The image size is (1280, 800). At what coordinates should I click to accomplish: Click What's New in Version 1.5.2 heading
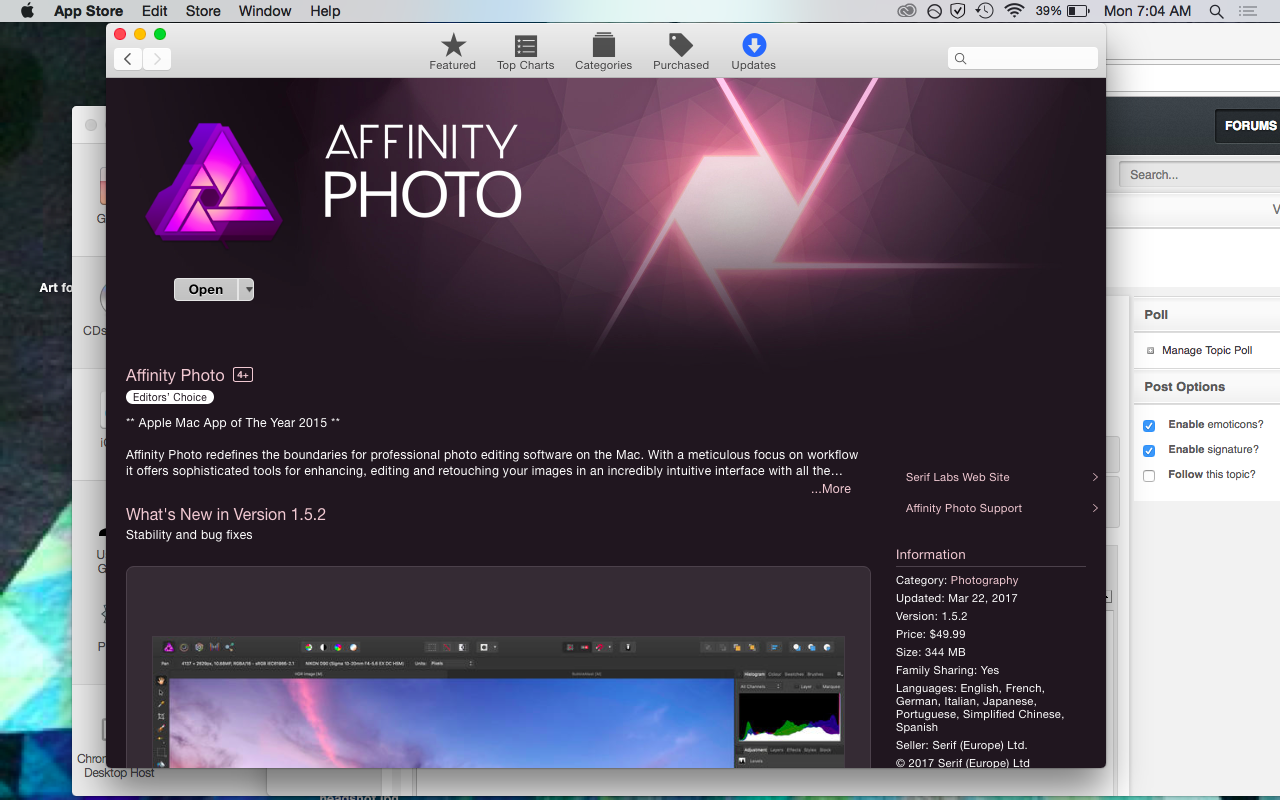pos(226,514)
